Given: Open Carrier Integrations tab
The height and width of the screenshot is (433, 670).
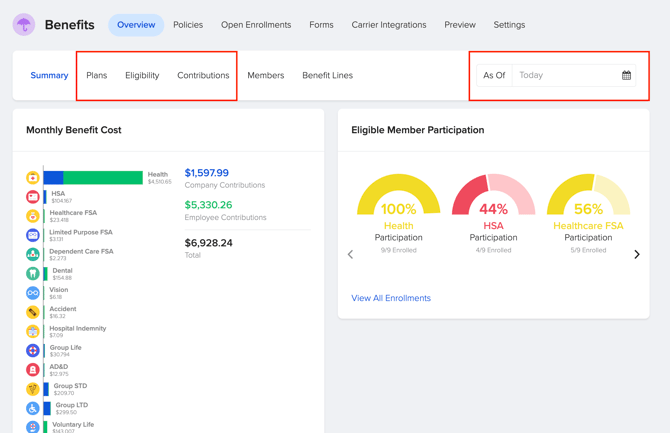Looking at the screenshot, I should tap(388, 25).
